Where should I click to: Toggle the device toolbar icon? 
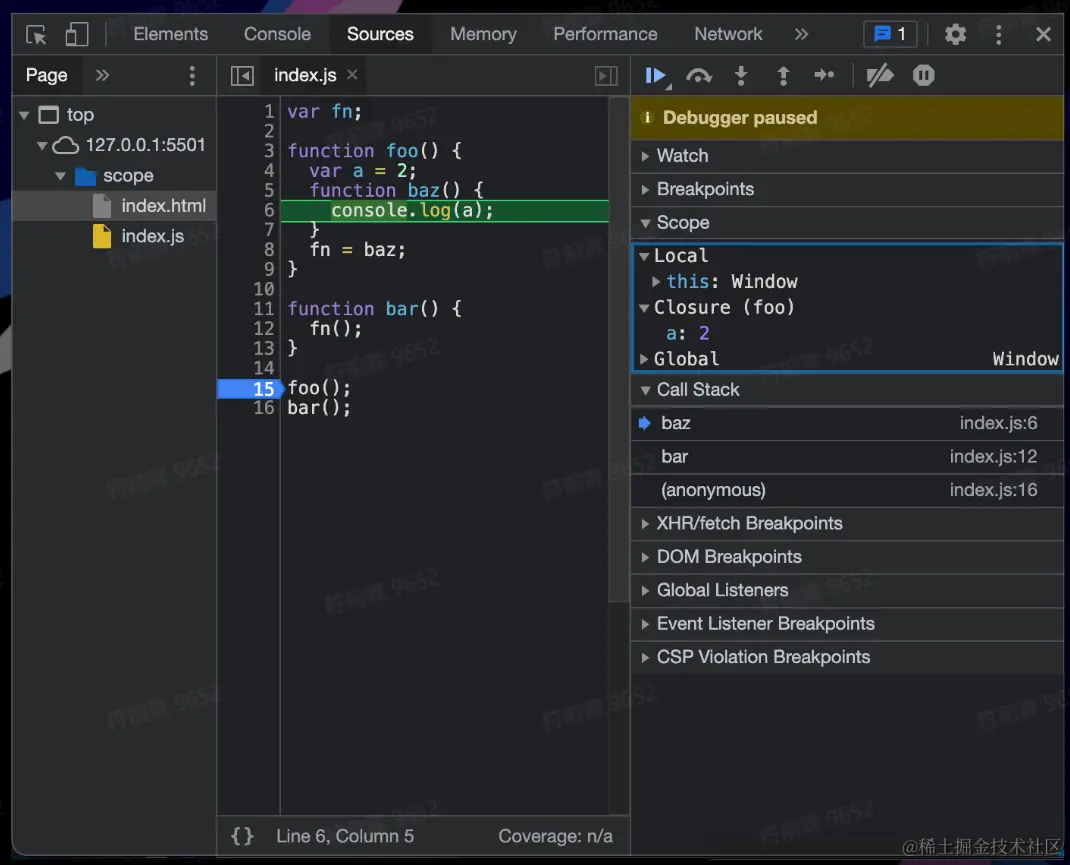[x=77, y=35]
